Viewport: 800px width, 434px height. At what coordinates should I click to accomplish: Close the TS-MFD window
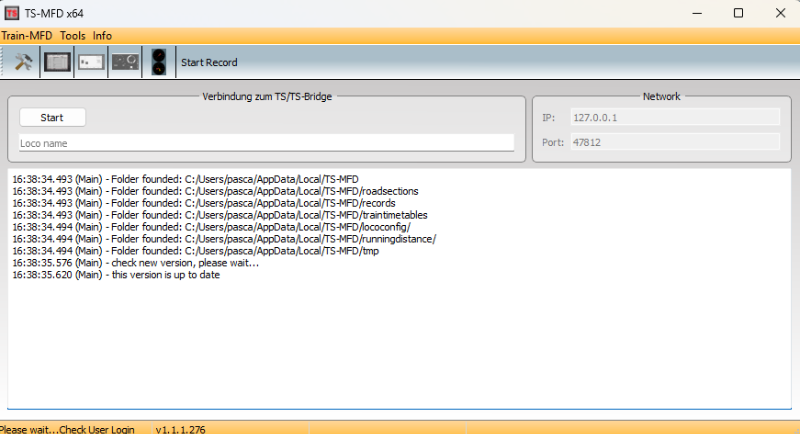click(x=781, y=13)
